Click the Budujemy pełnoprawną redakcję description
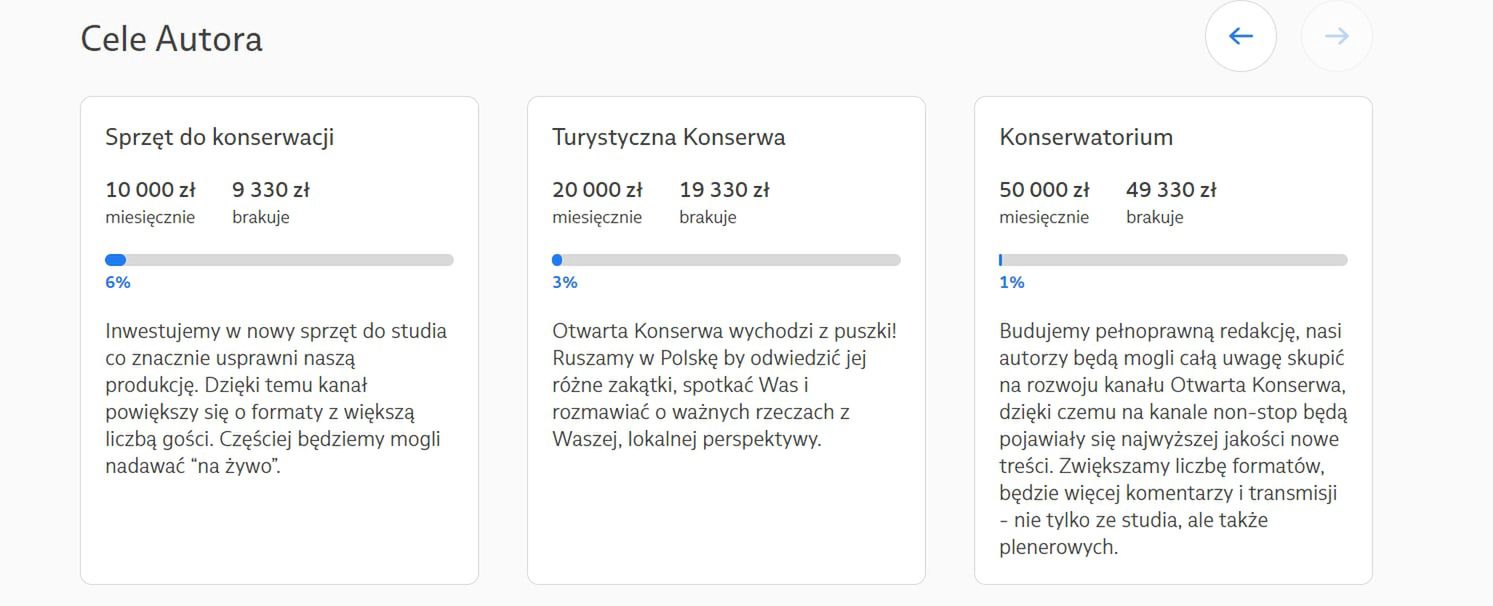This screenshot has height=606, width=1493. click(1172, 438)
